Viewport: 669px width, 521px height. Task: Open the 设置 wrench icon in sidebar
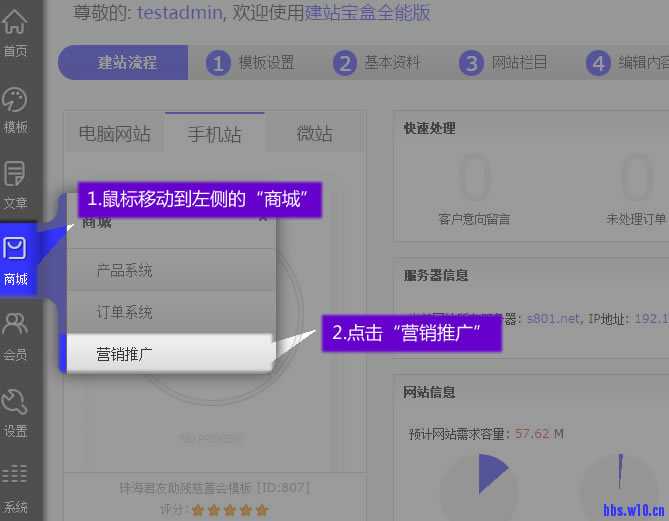click(16, 403)
